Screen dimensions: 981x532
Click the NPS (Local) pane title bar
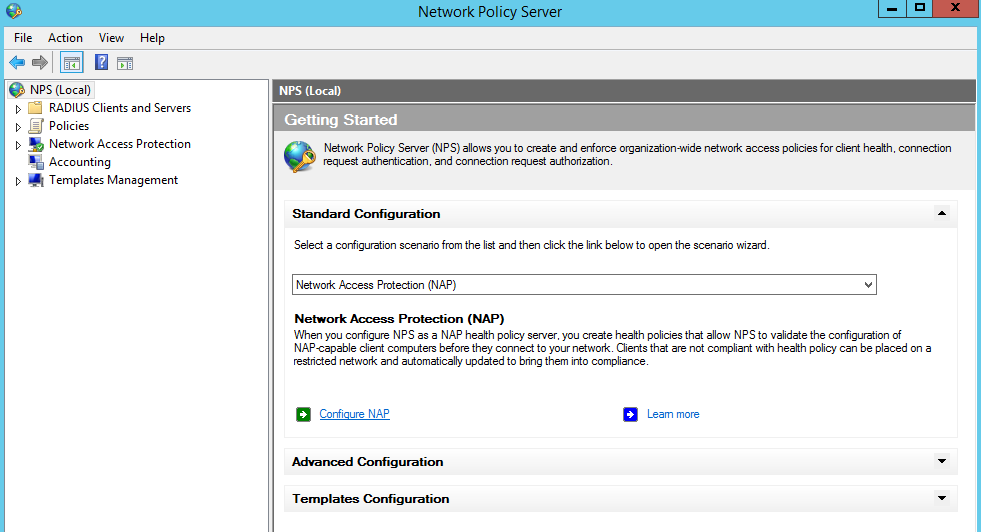624,91
